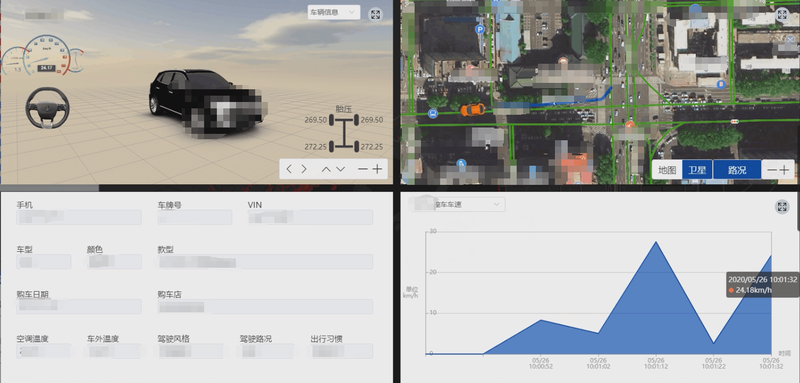Open the 车速 chart metric dropdown
This screenshot has width=800, height=383.
tap(458, 205)
